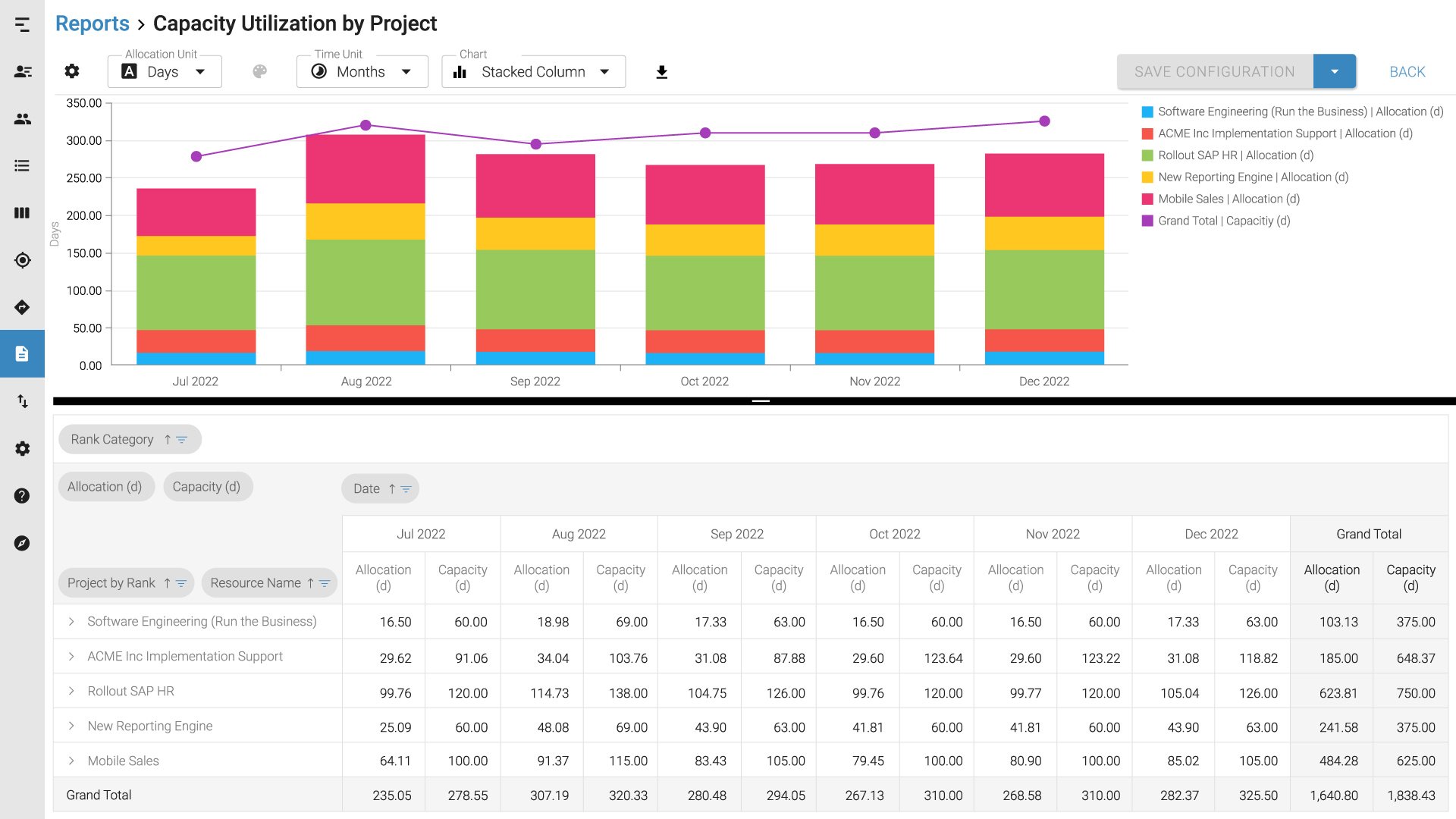1456x819 pixels.
Task: Click the compass explore icon at sidebar bottom
Action: pos(23,543)
